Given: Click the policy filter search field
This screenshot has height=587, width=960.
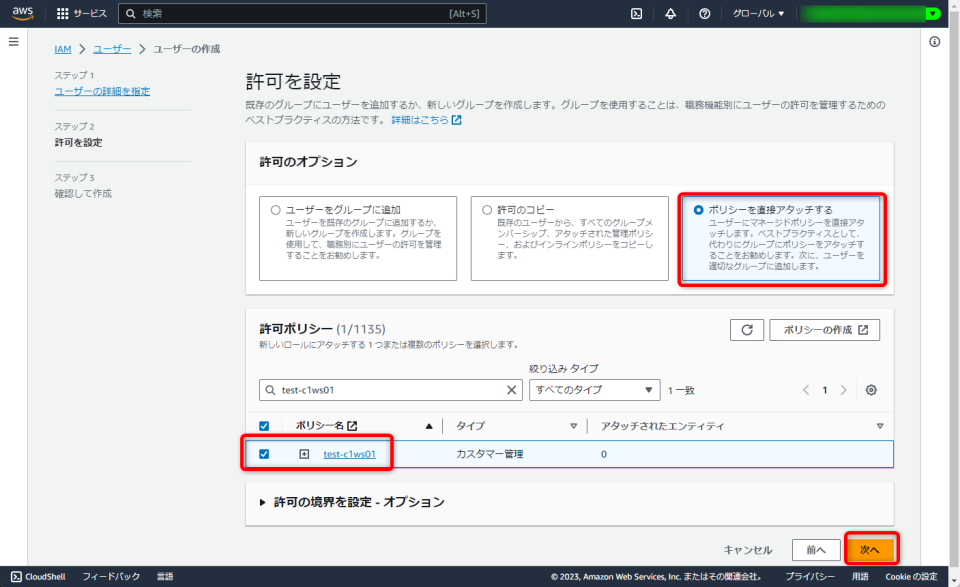Looking at the screenshot, I should click(x=390, y=389).
